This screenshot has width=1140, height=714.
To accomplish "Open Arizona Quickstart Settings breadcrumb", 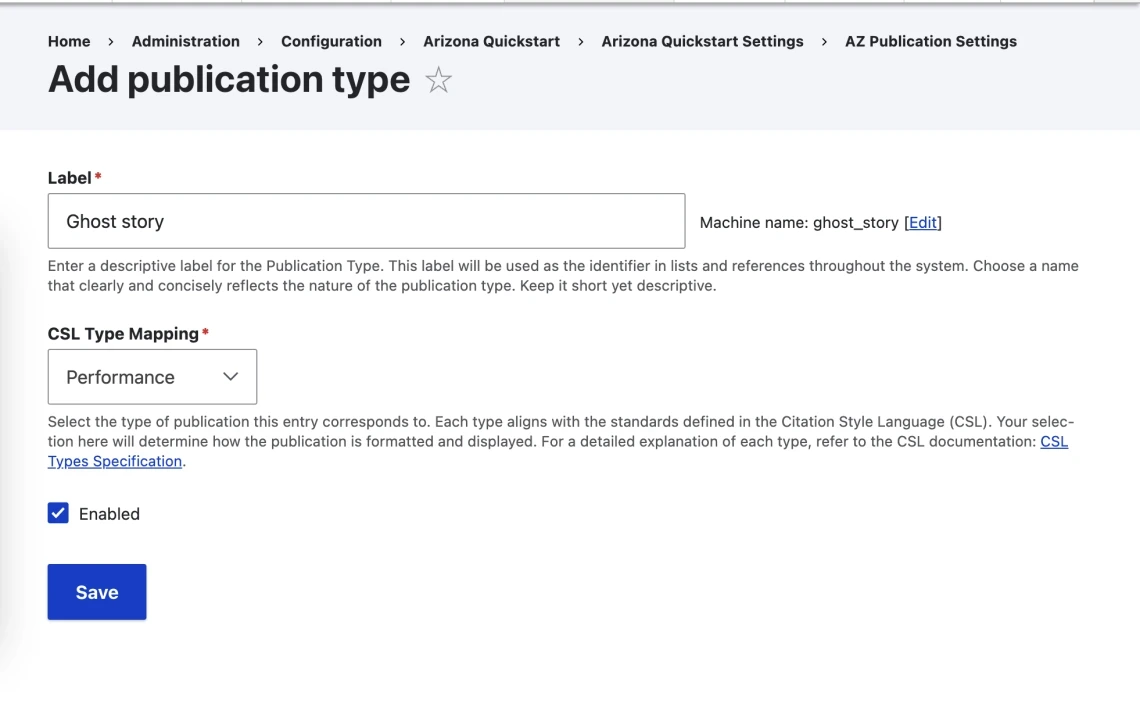I will pos(702,41).
